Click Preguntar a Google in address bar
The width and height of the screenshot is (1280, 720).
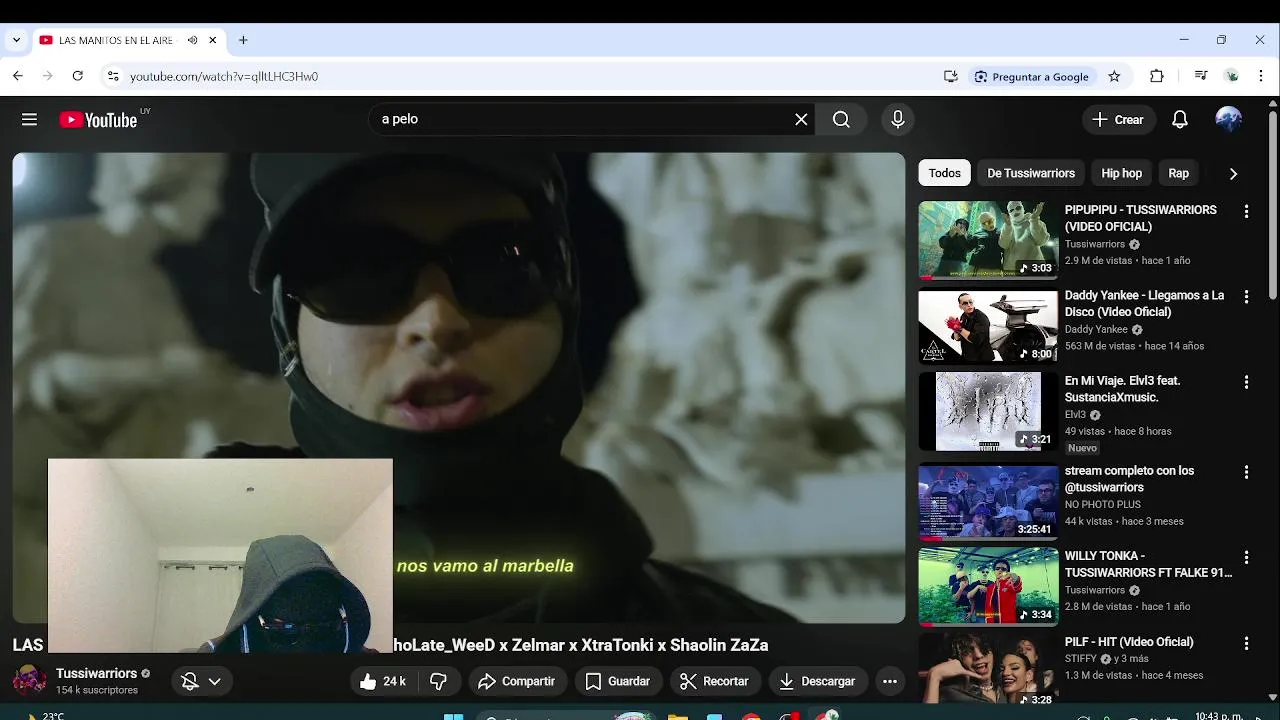click(1032, 76)
